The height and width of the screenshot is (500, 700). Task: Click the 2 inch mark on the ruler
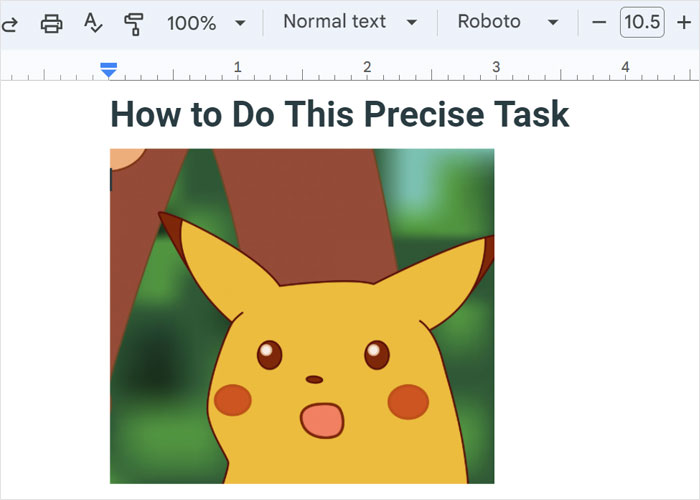367,67
